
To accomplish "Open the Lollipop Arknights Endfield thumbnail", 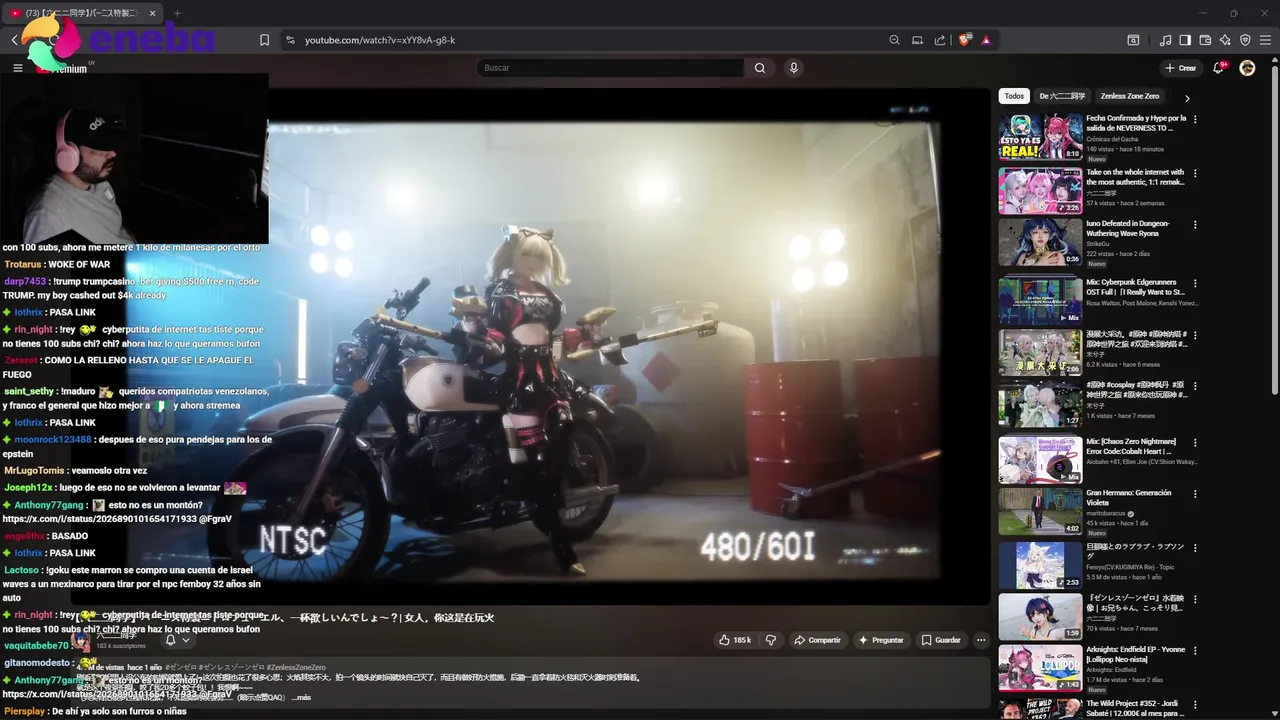I will click(x=1040, y=667).
